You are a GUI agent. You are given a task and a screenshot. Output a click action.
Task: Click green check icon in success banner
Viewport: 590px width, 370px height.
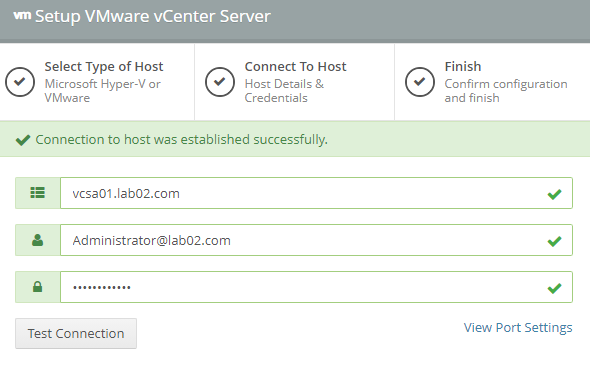23,140
